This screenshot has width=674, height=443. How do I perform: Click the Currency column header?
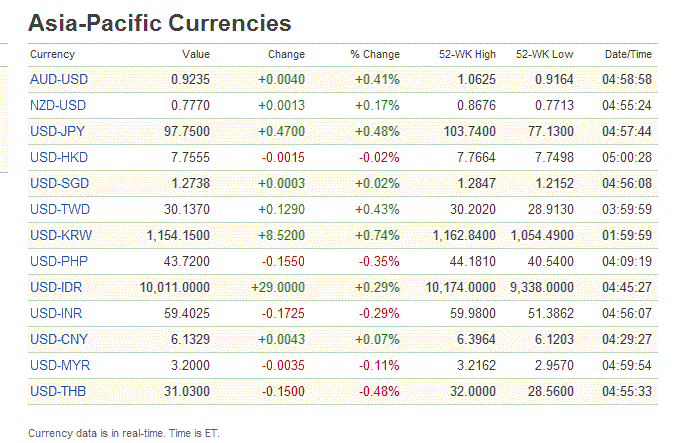pos(52,54)
